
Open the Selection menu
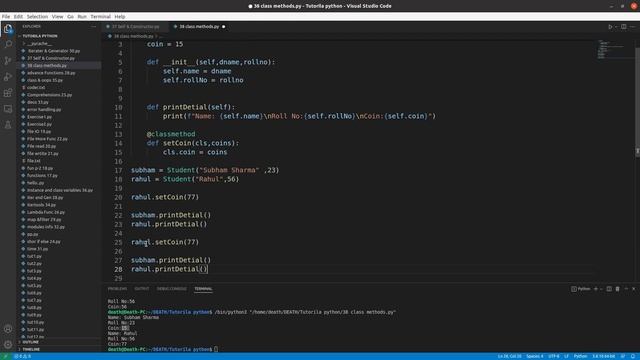point(37,17)
